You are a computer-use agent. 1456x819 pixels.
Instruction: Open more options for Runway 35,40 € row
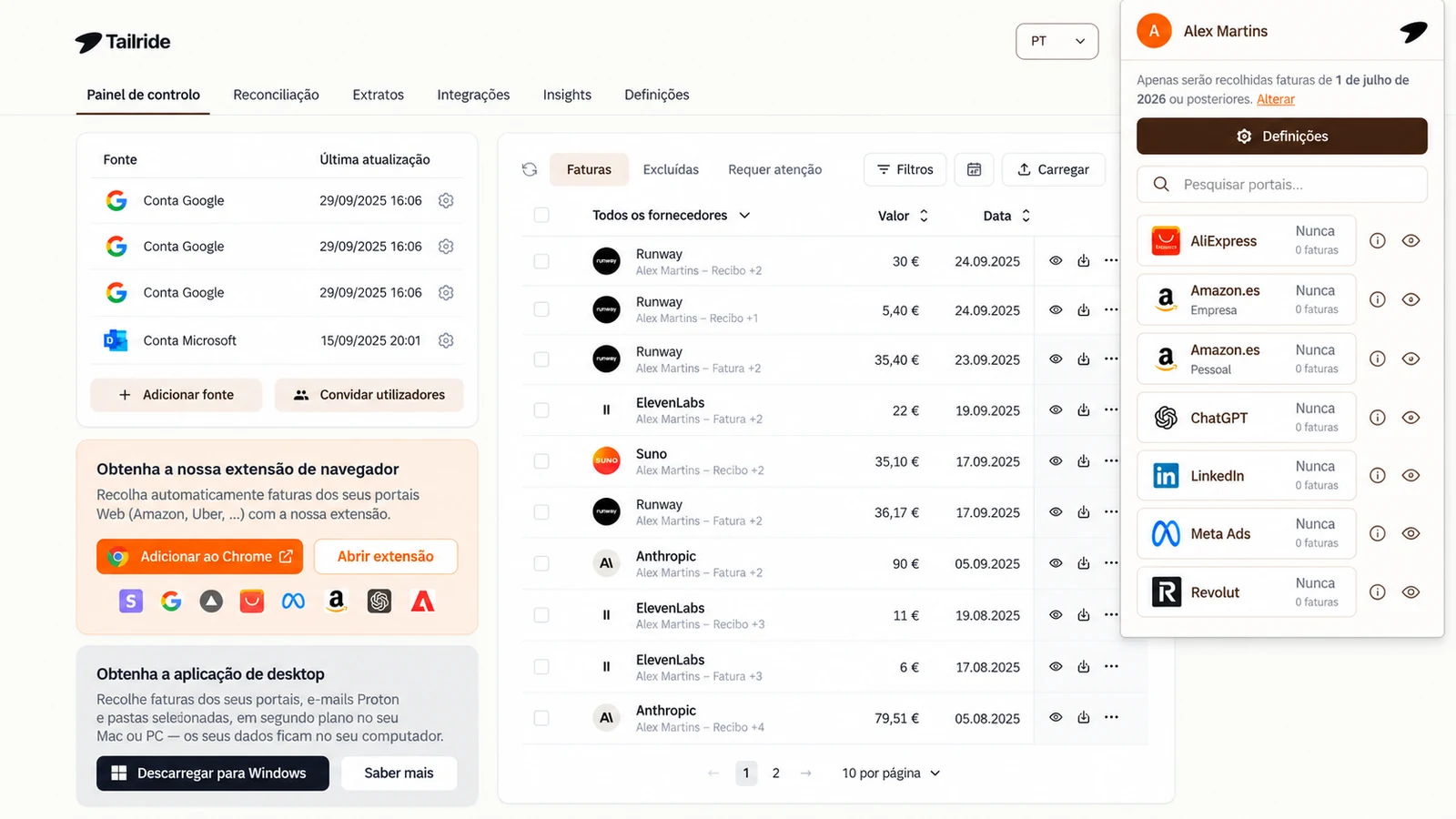pyautogui.click(x=1111, y=359)
